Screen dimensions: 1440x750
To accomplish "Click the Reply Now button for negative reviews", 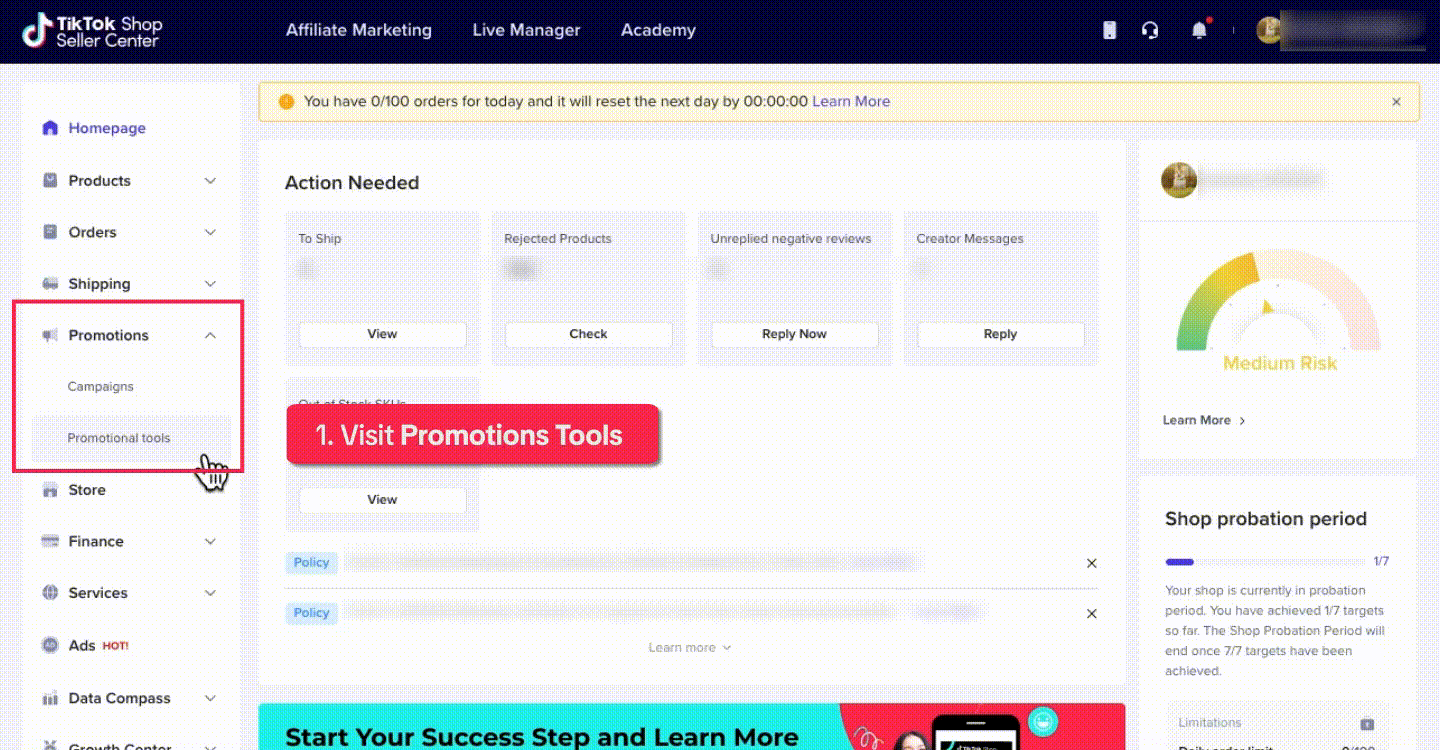I will pyautogui.click(x=794, y=333).
